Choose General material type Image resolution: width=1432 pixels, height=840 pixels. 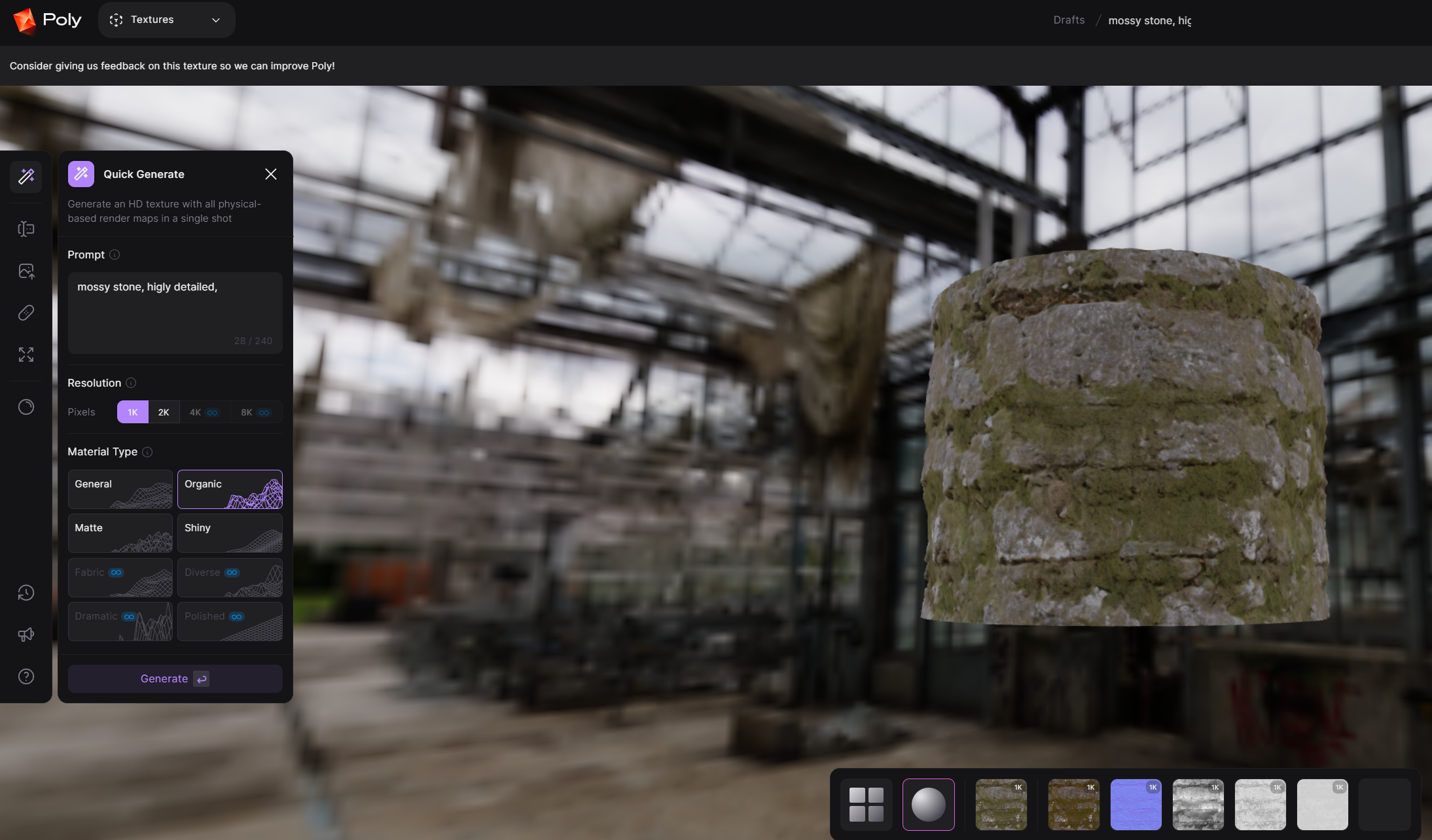coord(120,489)
